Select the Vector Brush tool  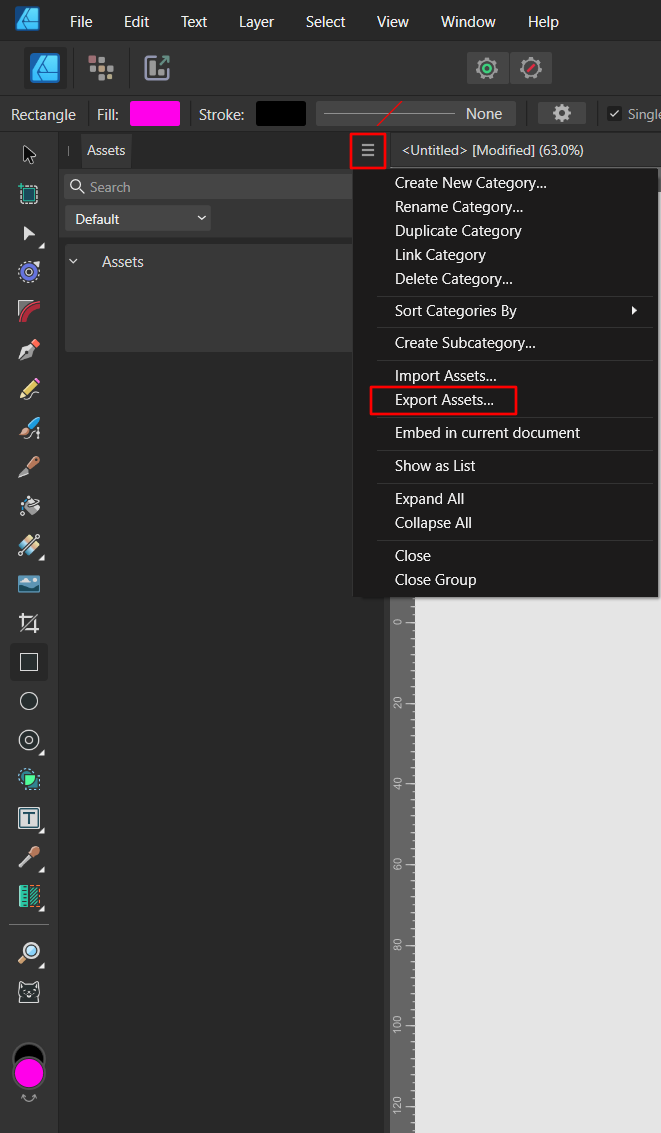[x=28, y=428]
